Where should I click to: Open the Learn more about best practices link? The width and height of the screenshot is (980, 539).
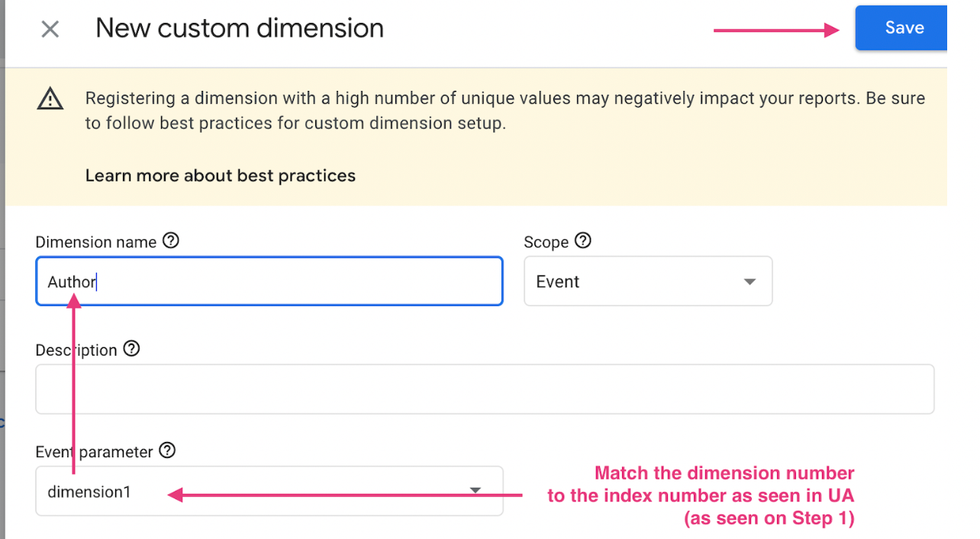pyautogui.click(x=220, y=175)
